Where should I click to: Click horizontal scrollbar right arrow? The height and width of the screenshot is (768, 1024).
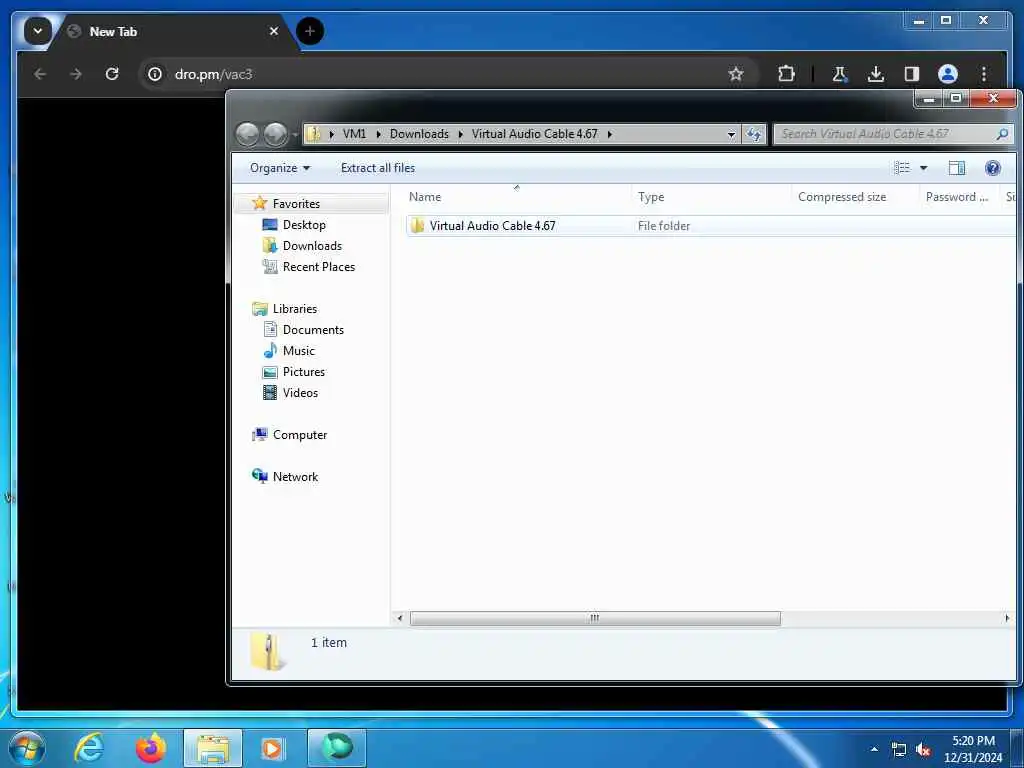(1006, 618)
